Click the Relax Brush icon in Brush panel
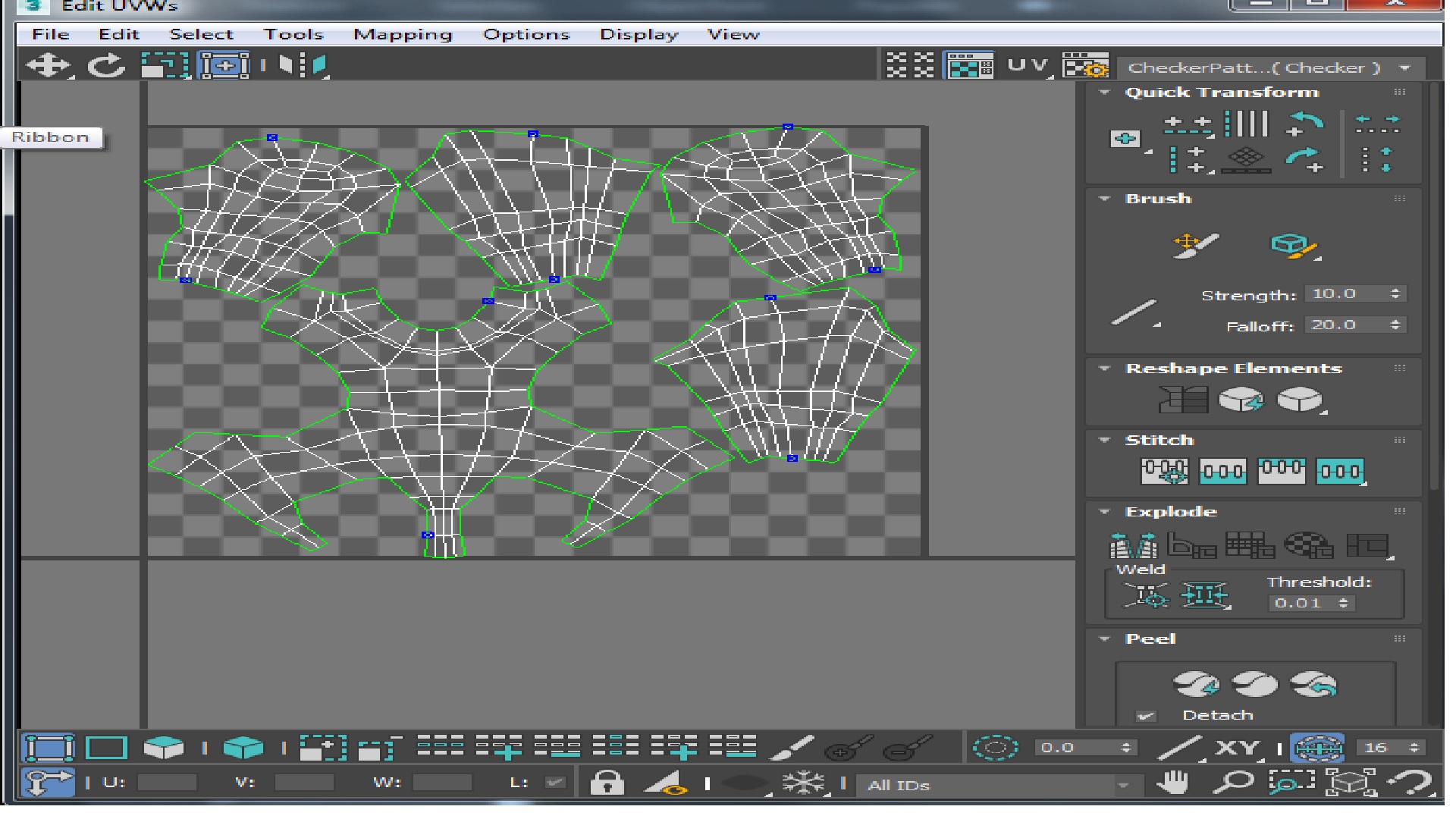 (x=1293, y=246)
